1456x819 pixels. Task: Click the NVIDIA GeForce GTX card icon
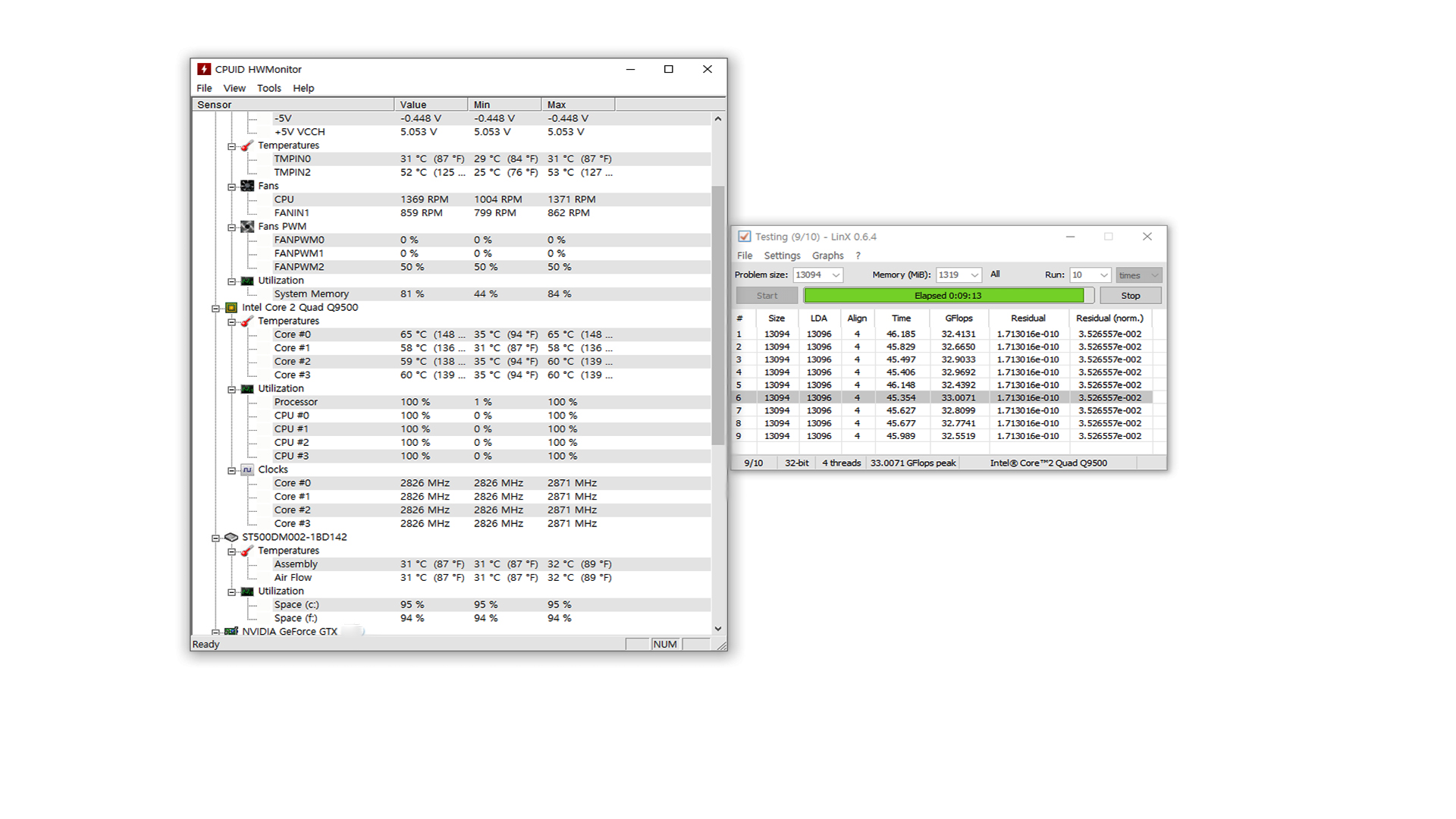[231, 631]
